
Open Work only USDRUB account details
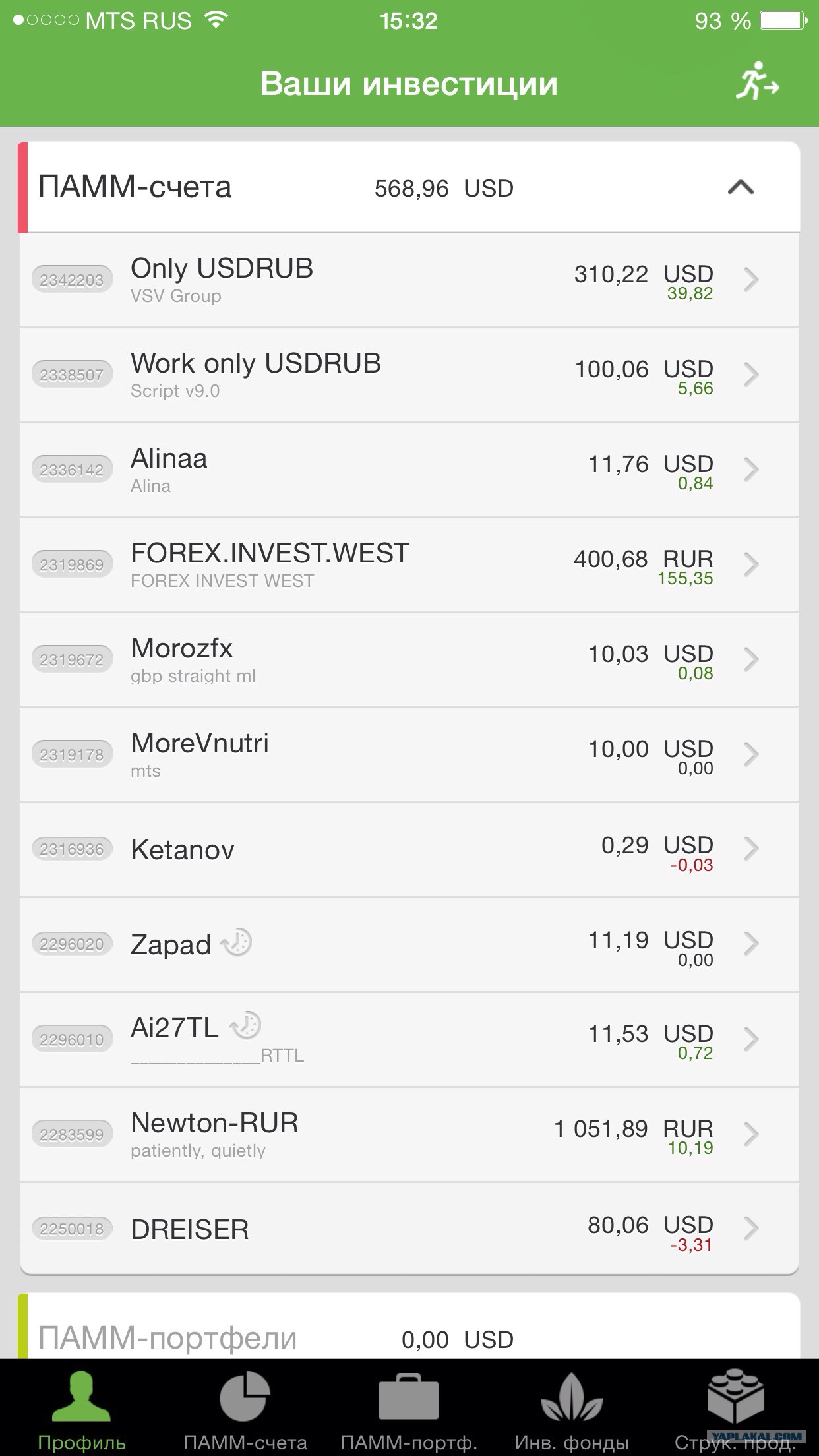[409, 375]
